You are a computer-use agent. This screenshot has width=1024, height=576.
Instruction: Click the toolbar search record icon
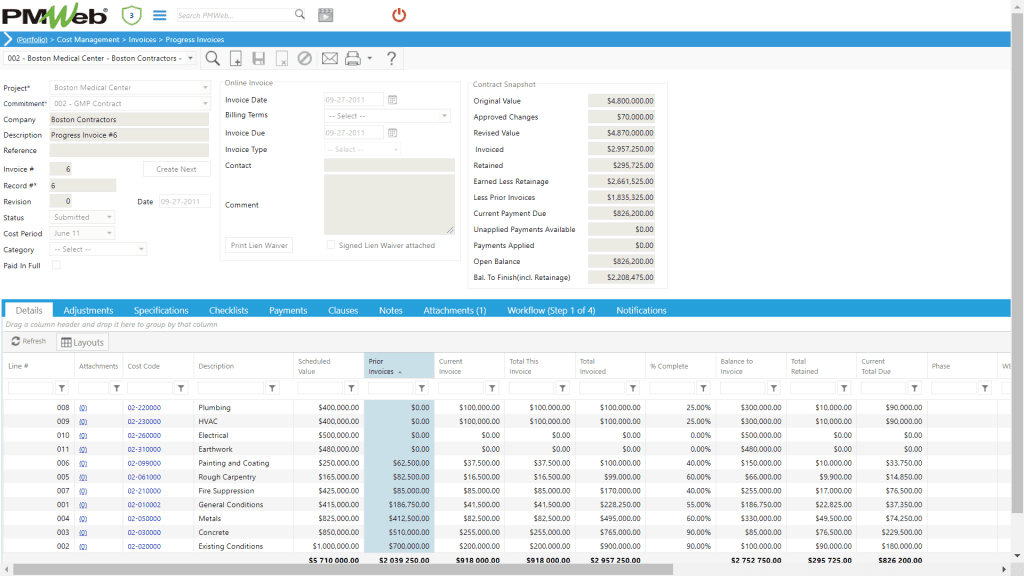pos(212,59)
